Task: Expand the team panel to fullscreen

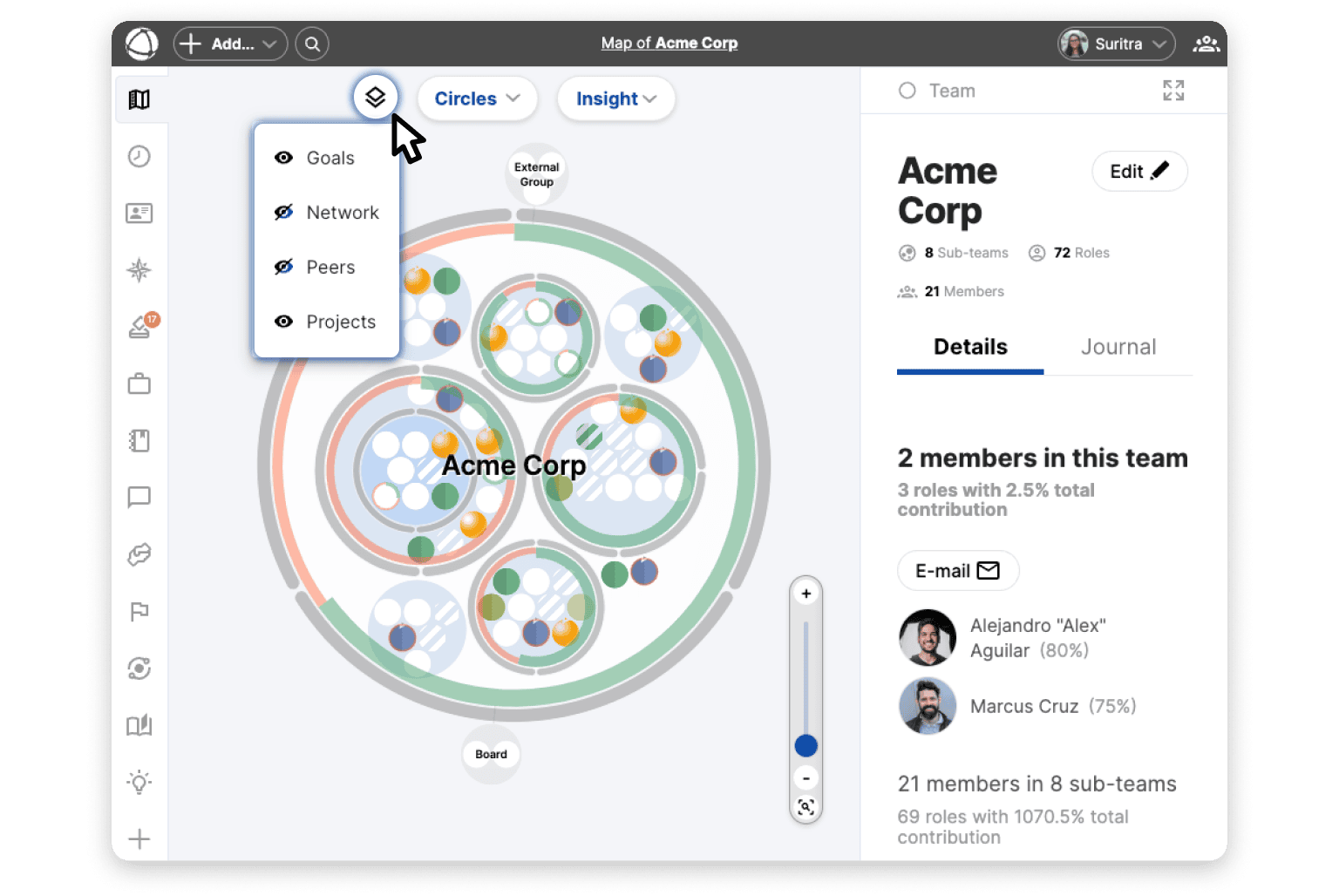Action: pyautogui.click(x=1173, y=91)
